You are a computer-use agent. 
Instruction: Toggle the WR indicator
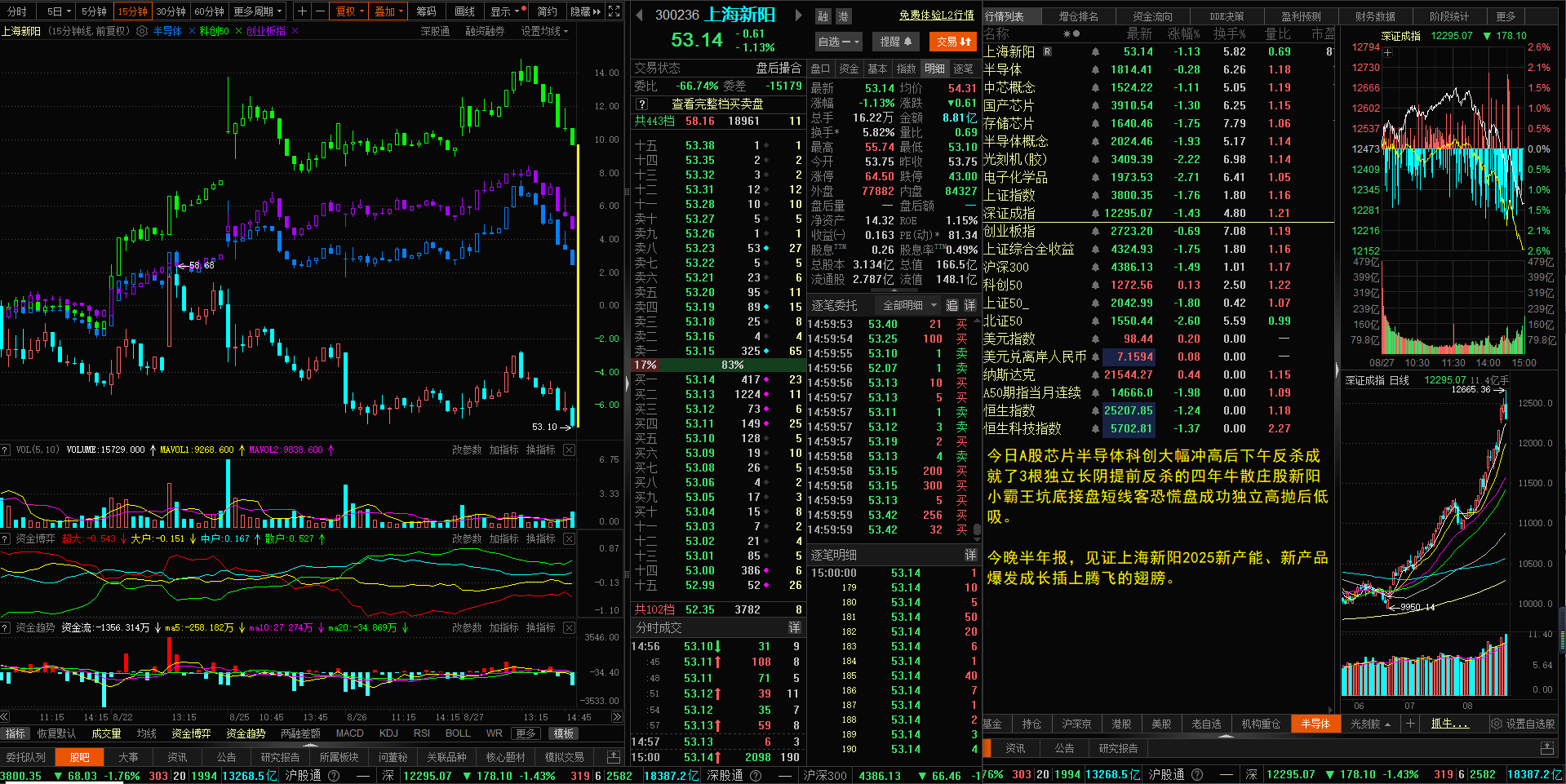coord(494,733)
